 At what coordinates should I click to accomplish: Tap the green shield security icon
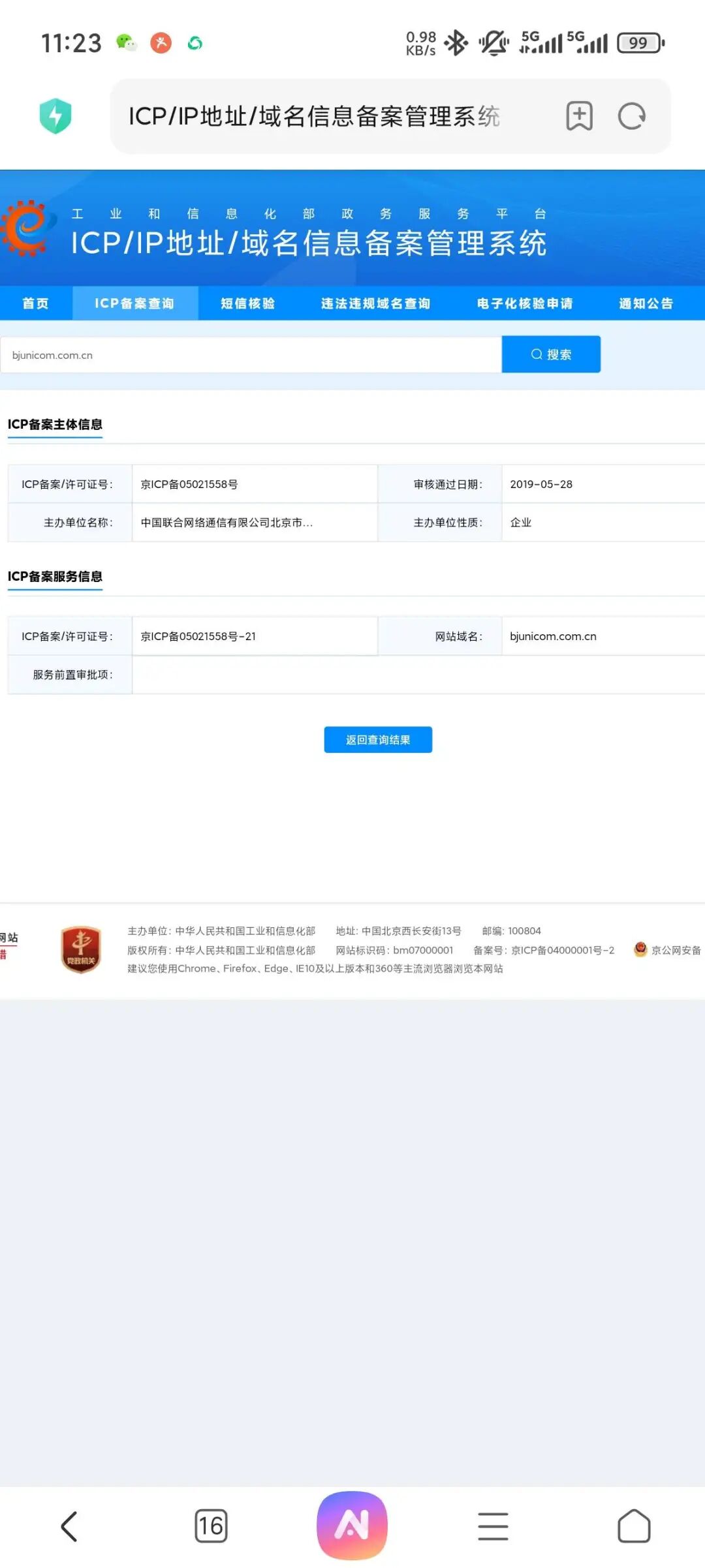click(x=55, y=116)
